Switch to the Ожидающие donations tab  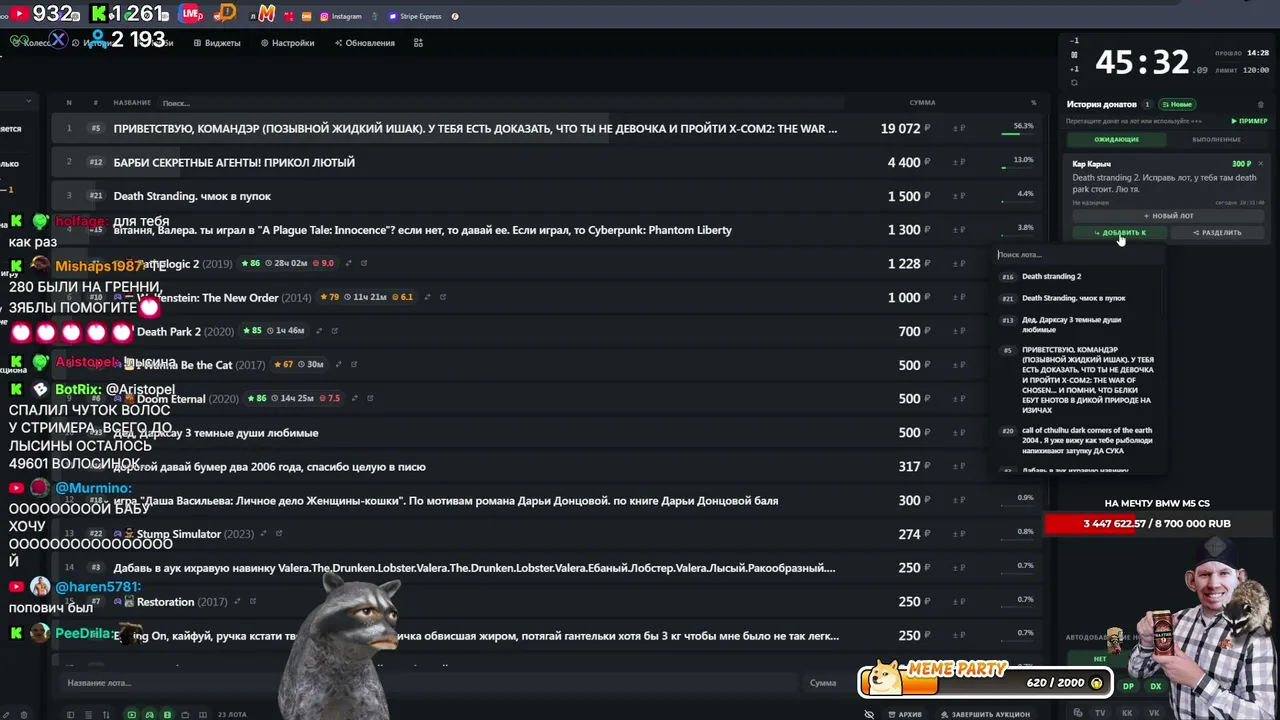1116,139
